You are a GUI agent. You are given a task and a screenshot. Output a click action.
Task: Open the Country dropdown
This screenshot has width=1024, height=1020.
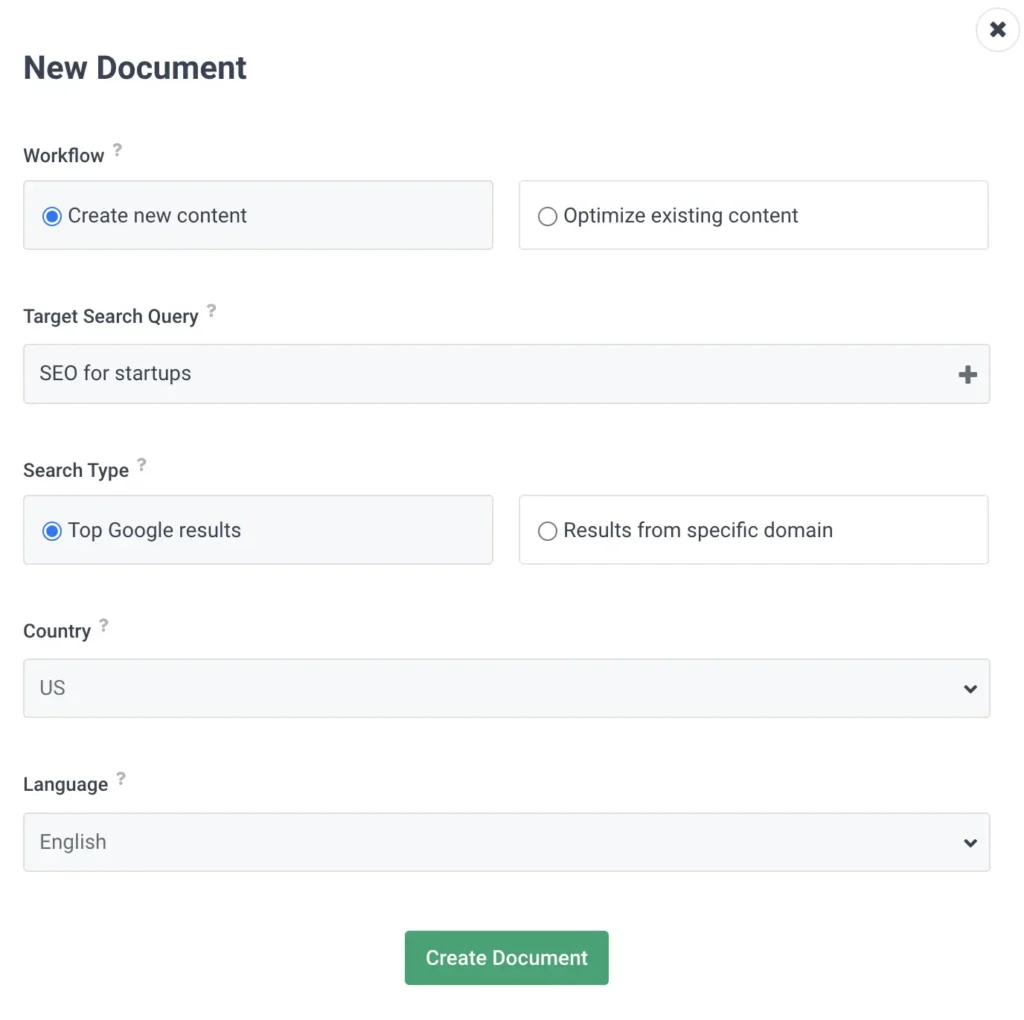(506, 688)
